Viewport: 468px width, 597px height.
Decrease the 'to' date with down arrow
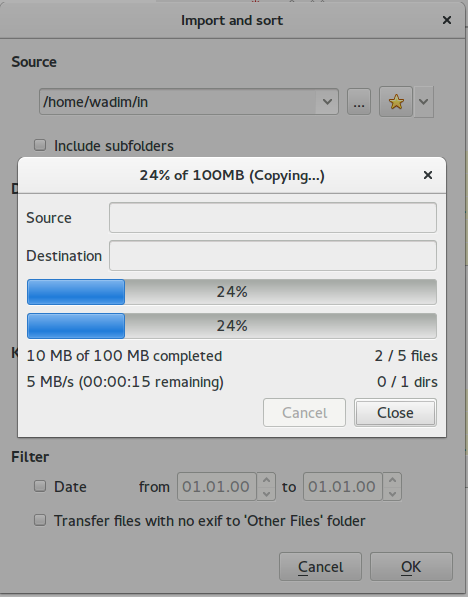[393, 493]
